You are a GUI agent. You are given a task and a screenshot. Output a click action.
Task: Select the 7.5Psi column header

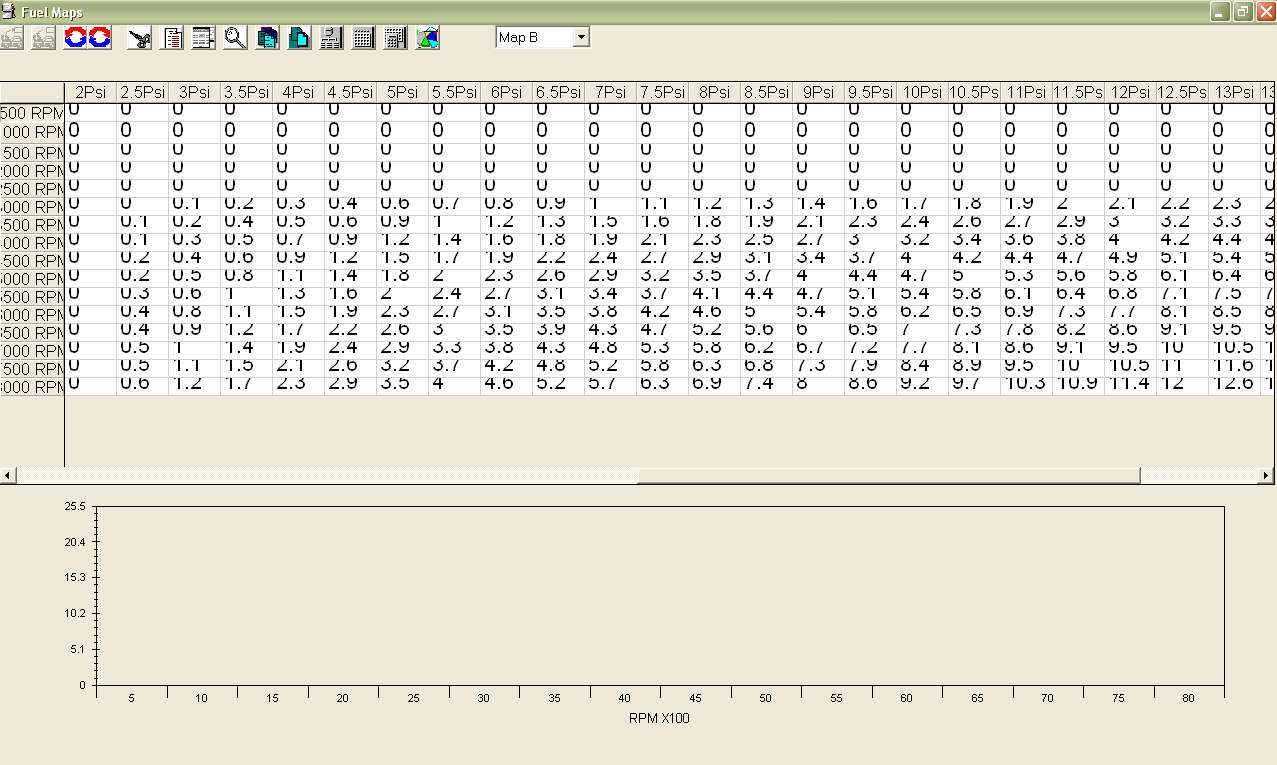click(x=663, y=92)
